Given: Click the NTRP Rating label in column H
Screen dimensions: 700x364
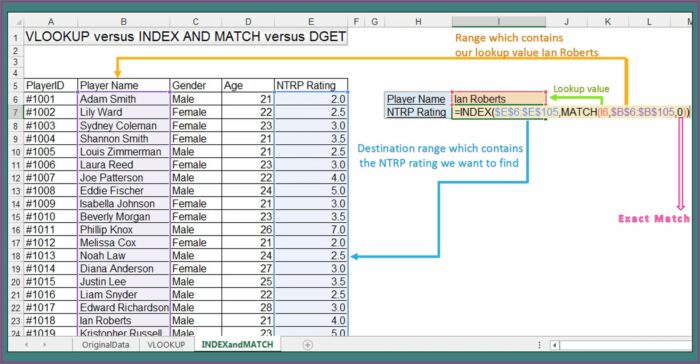Looking at the screenshot, I should [x=418, y=112].
